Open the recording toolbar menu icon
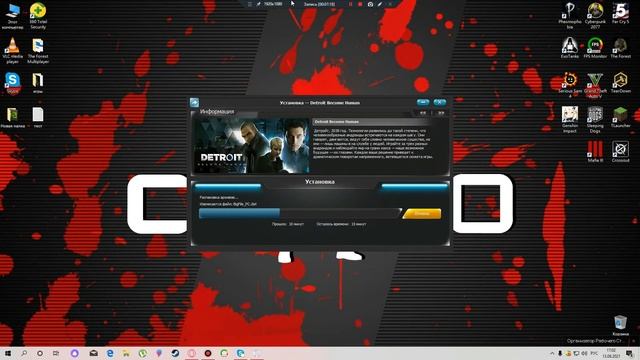640x360 pixels. (250, 4)
